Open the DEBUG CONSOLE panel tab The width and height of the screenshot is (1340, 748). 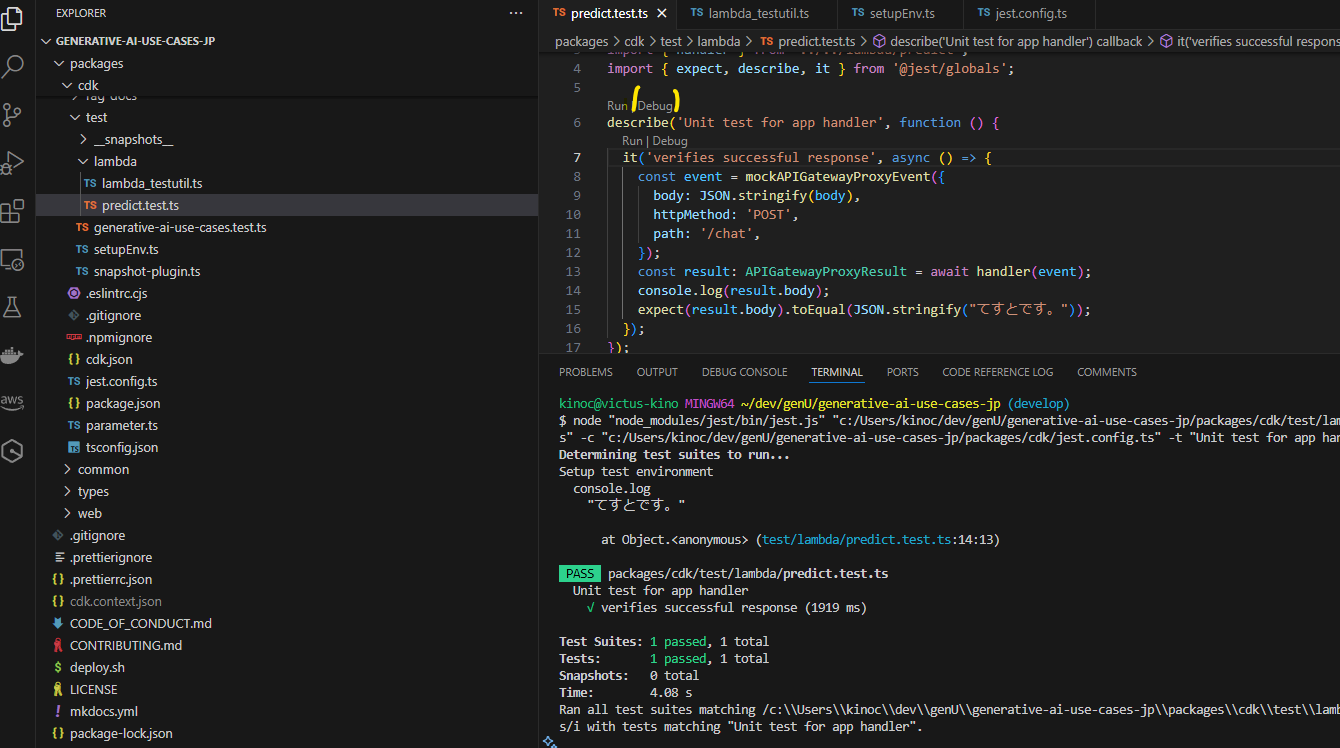click(x=744, y=372)
